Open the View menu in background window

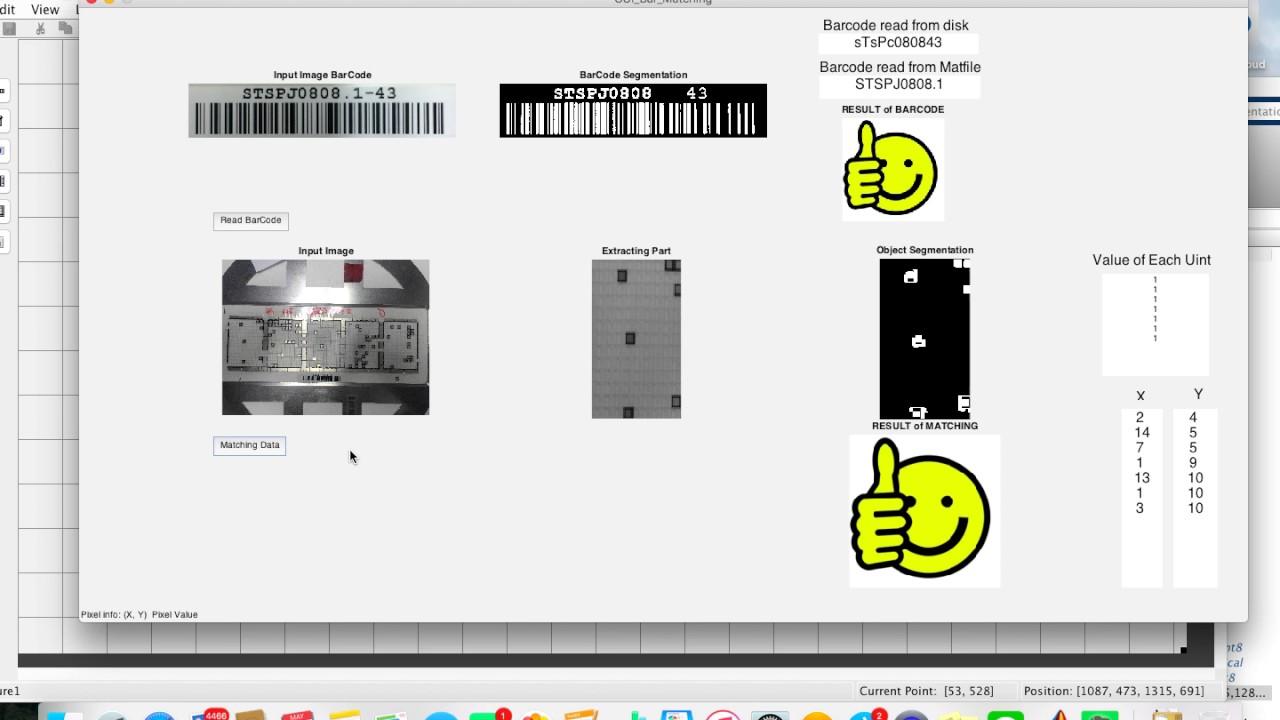click(x=45, y=9)
